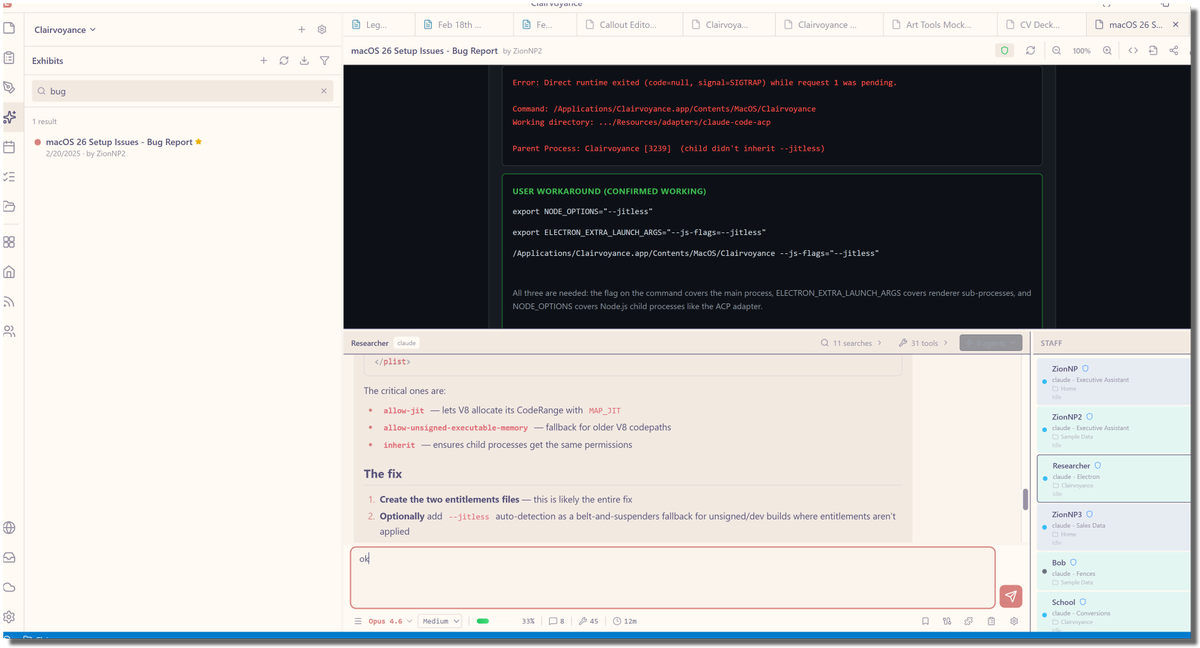Click the plus icon beside Clairvoyance workspace
The image size is (1200, 648).
click(302, 30)
